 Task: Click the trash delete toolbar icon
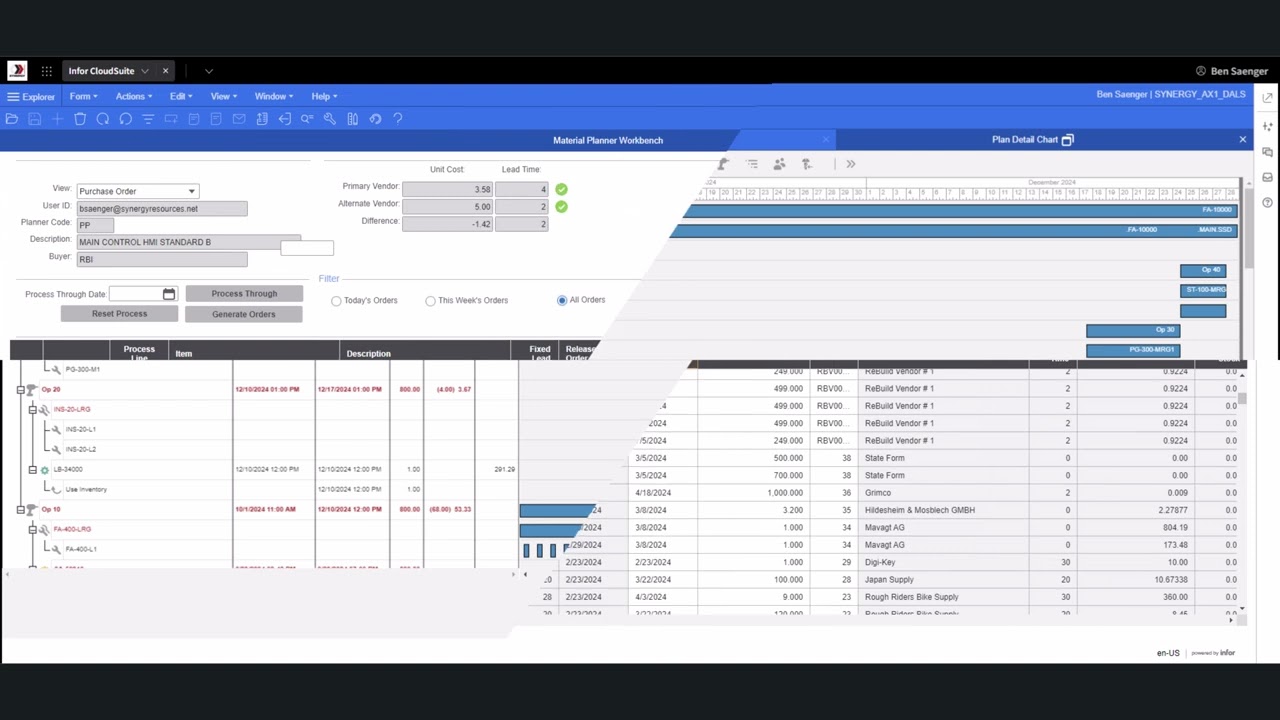80,119
